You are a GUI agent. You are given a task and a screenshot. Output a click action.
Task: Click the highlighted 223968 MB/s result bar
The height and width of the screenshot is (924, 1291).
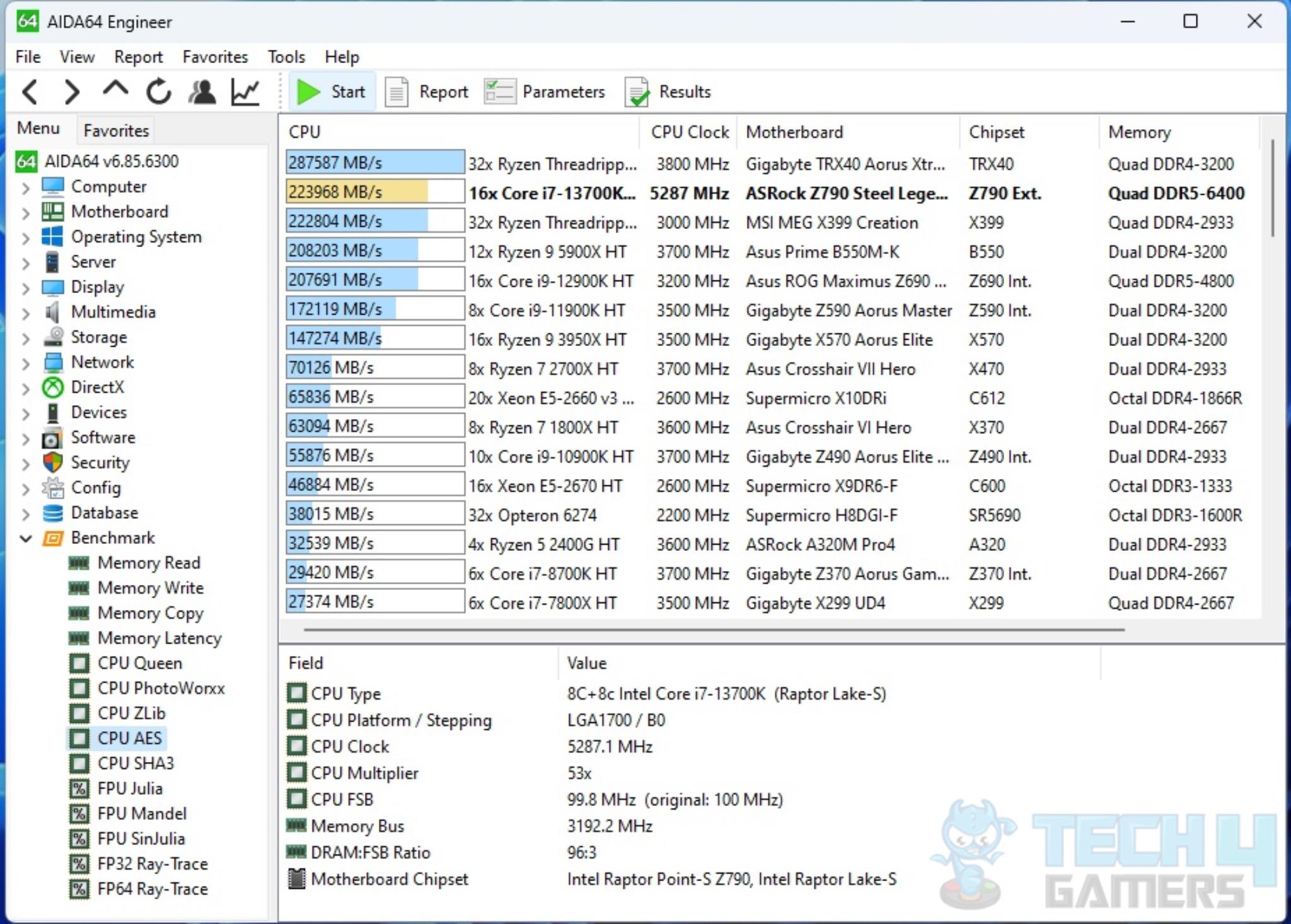point(375,192)
